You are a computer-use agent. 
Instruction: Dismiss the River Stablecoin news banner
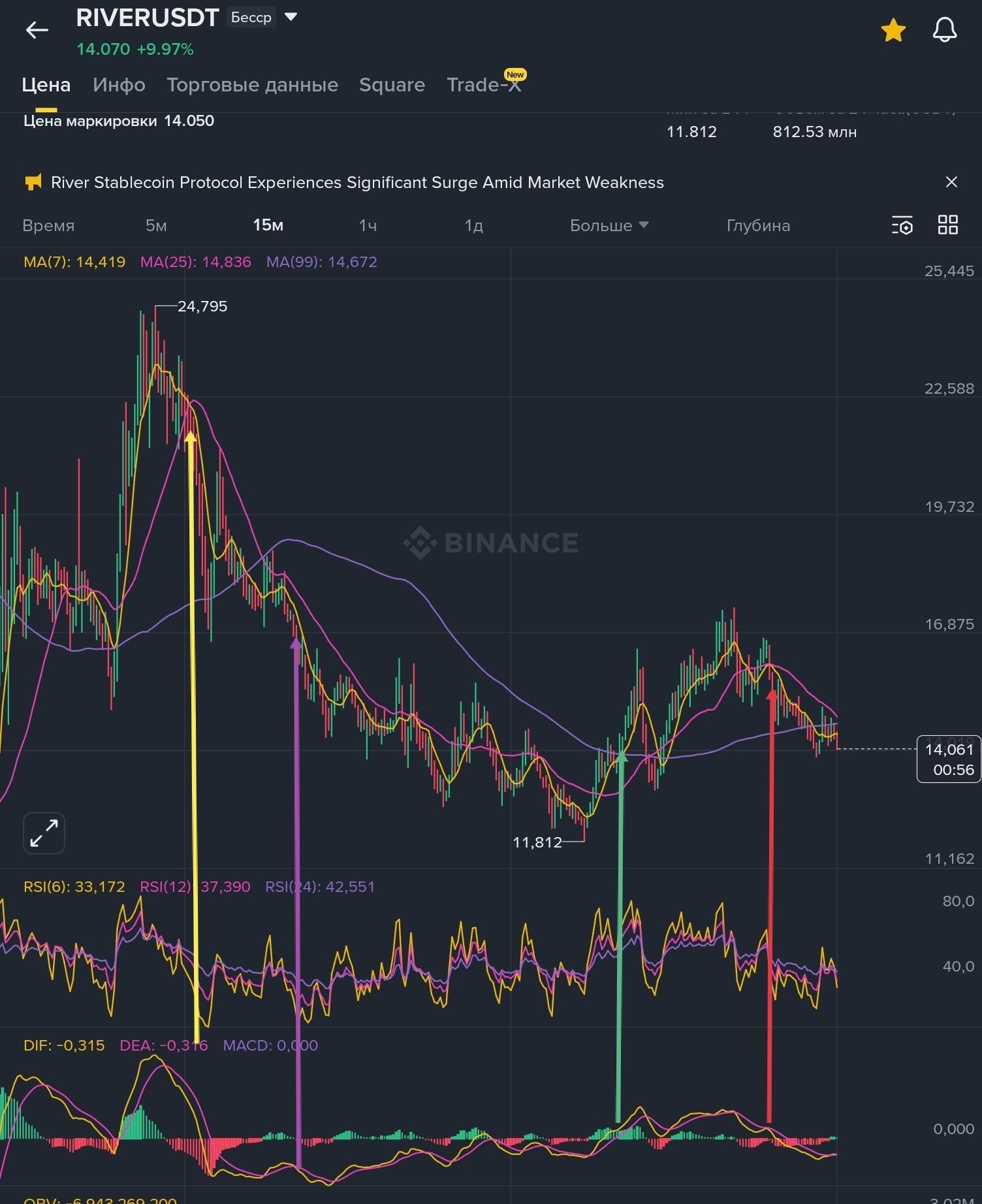click(x=951, y=182)
